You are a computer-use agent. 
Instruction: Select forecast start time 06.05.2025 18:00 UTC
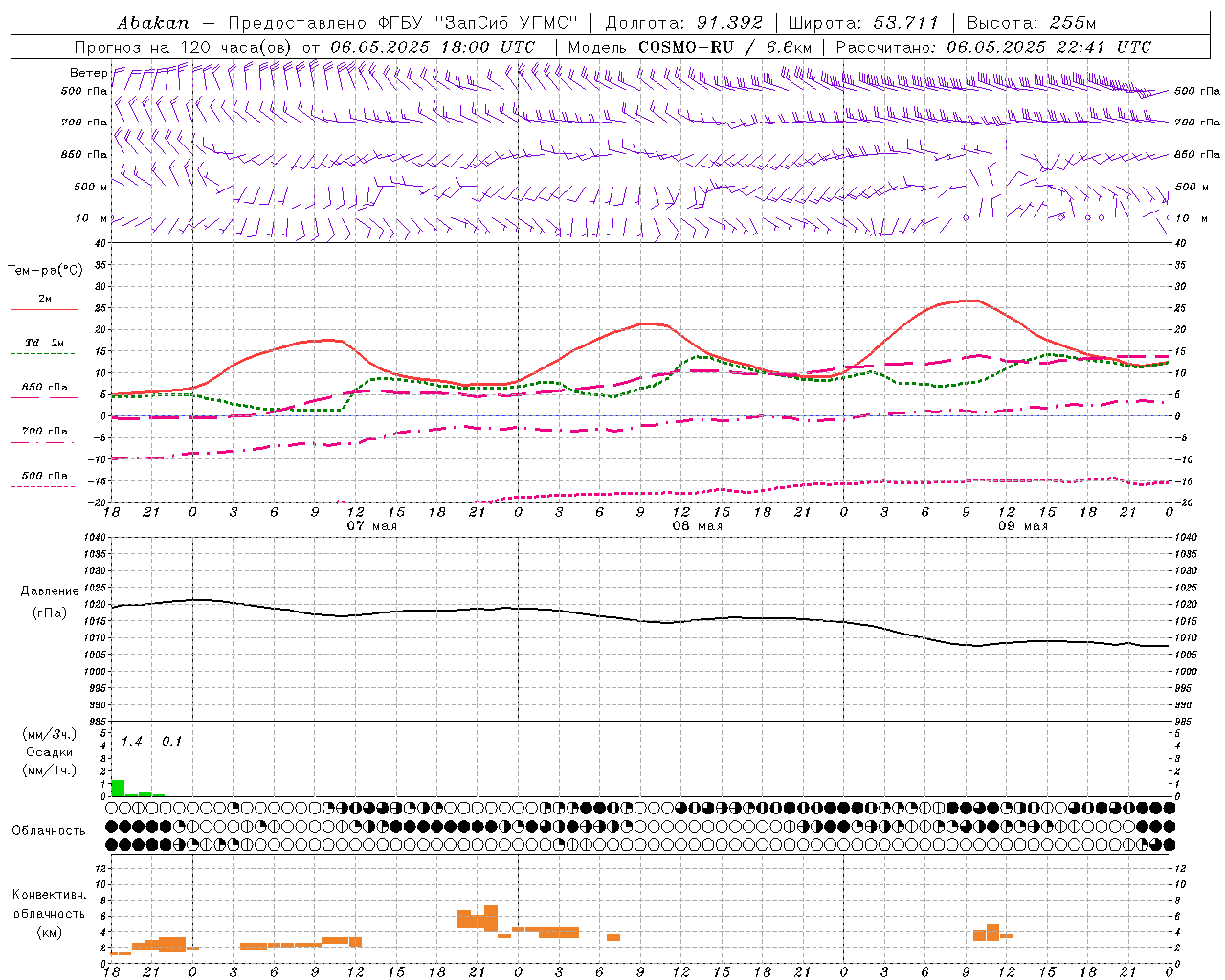pyautogui.click(x=433, y=47)
